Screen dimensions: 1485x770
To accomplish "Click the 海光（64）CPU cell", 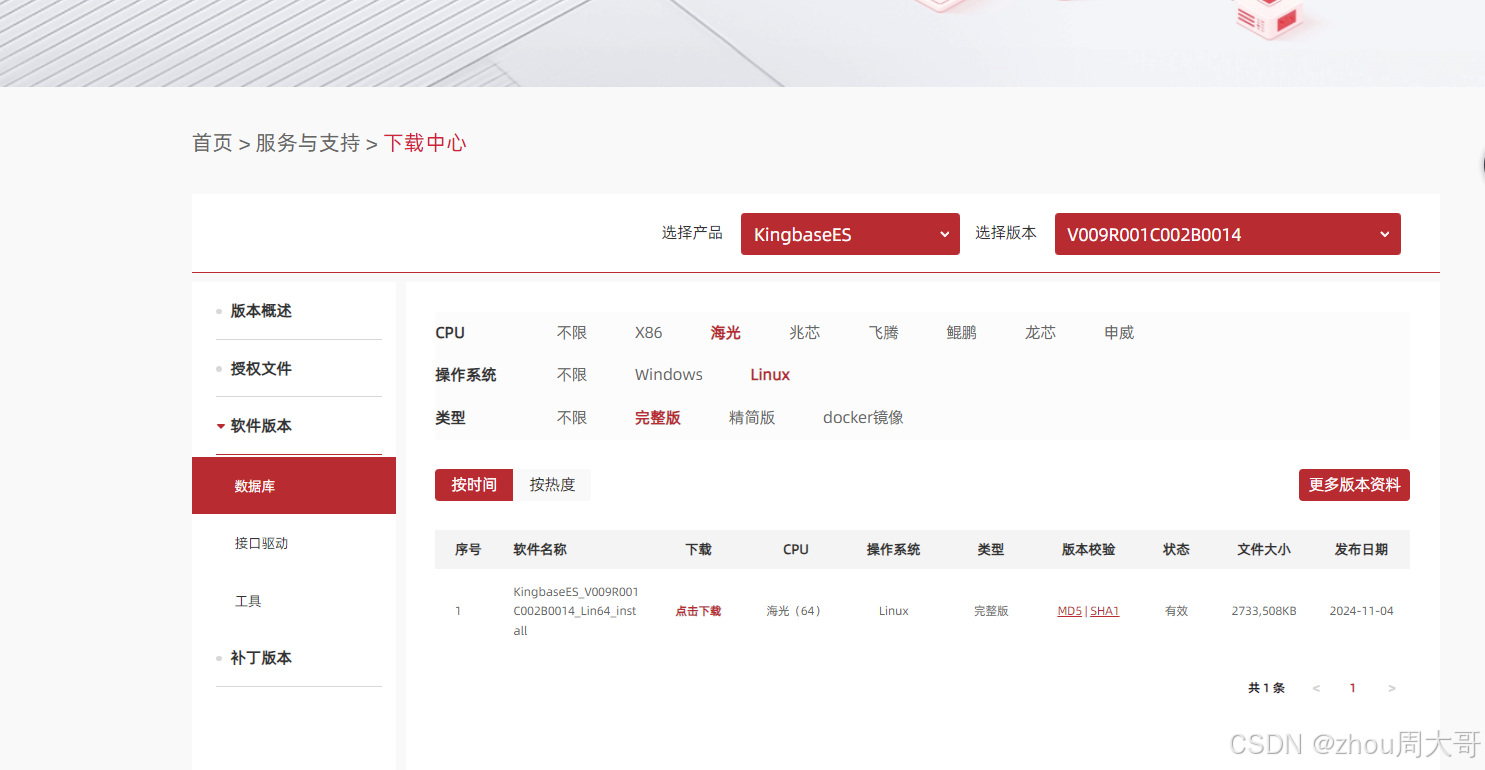I will point(794,611).
